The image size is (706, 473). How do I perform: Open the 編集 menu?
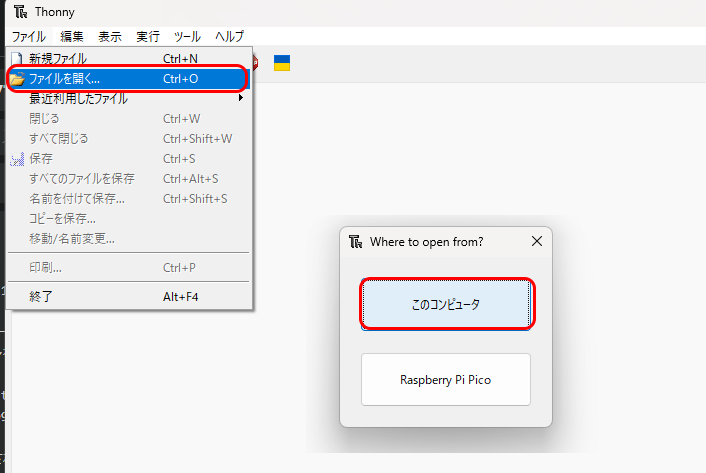pyautogui.click(x=72, y=36)
